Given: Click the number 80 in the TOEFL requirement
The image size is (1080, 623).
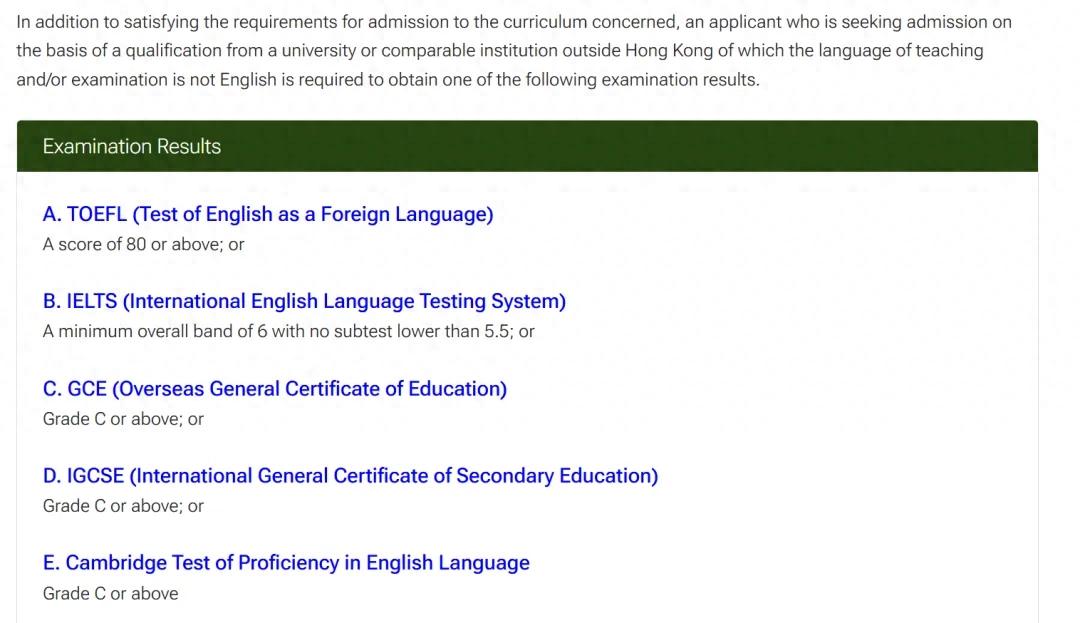Looking at the screenshot, I should [136, 244].
